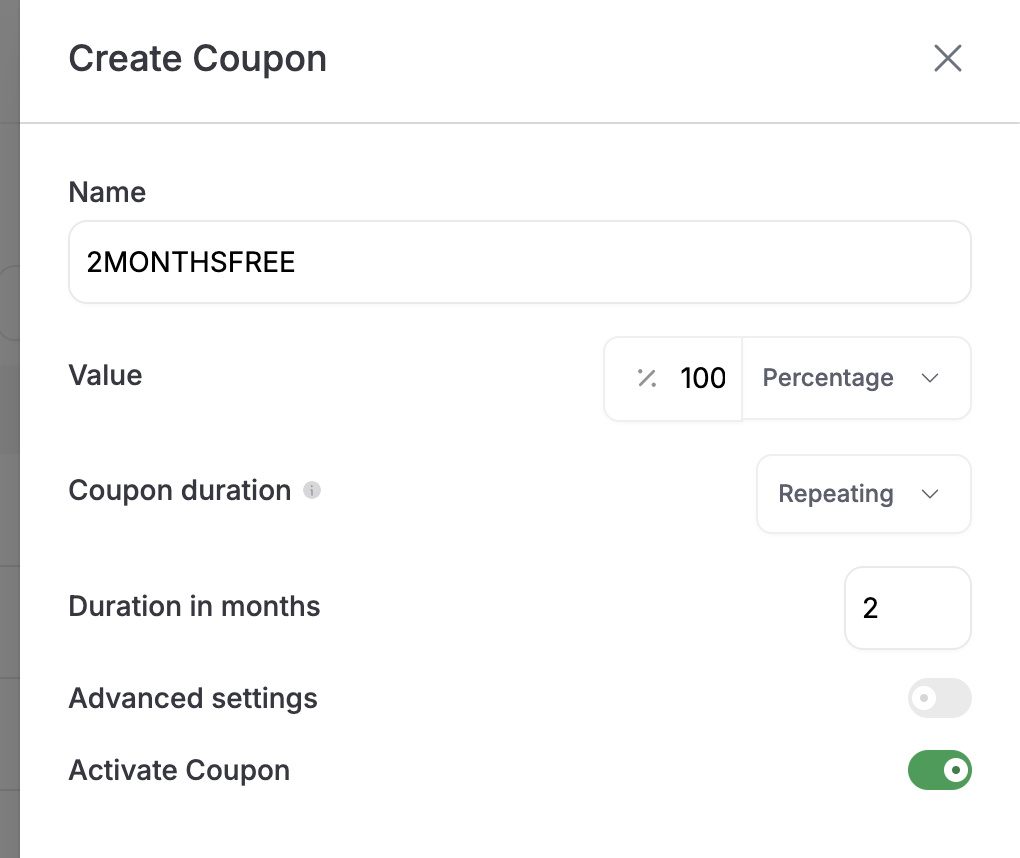Click the Activate Coupon label
1020x858 pixels.
180,770
